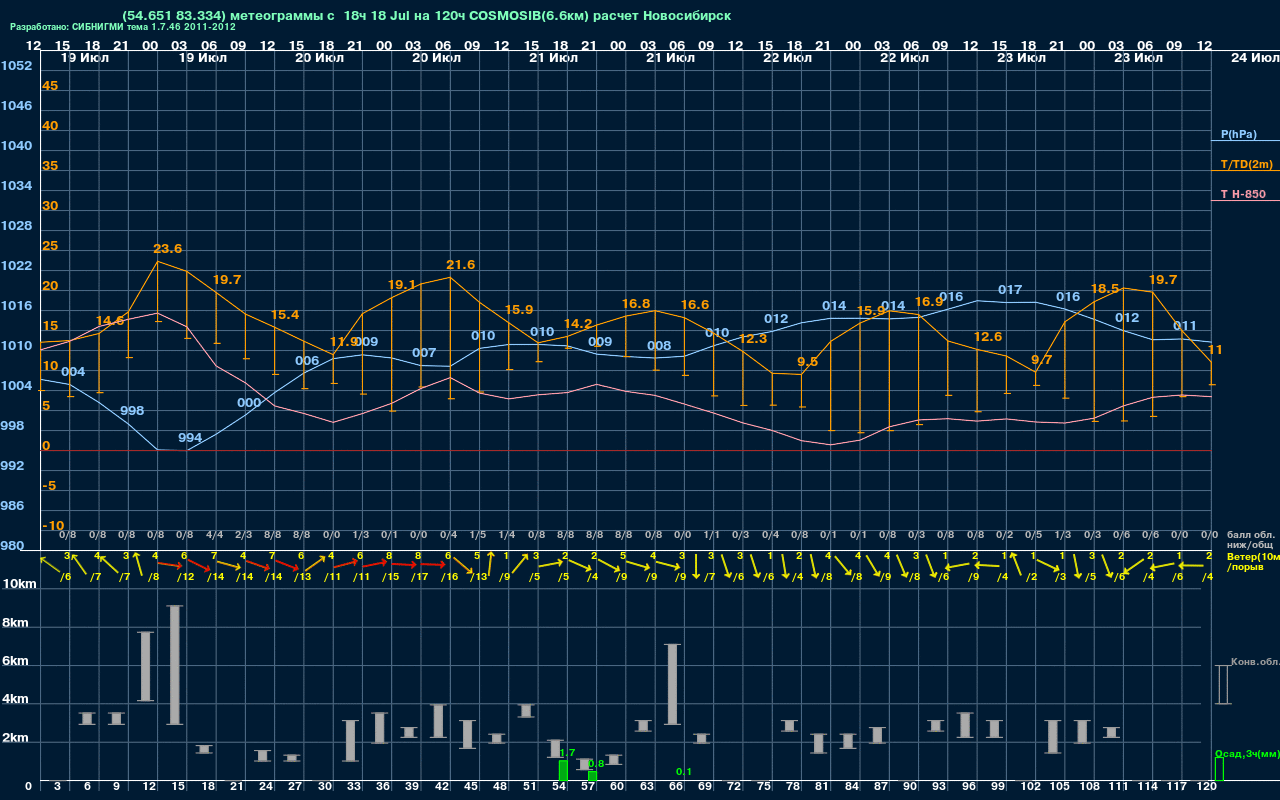Click the 14.6 temperature label

[x=110, y=321]
